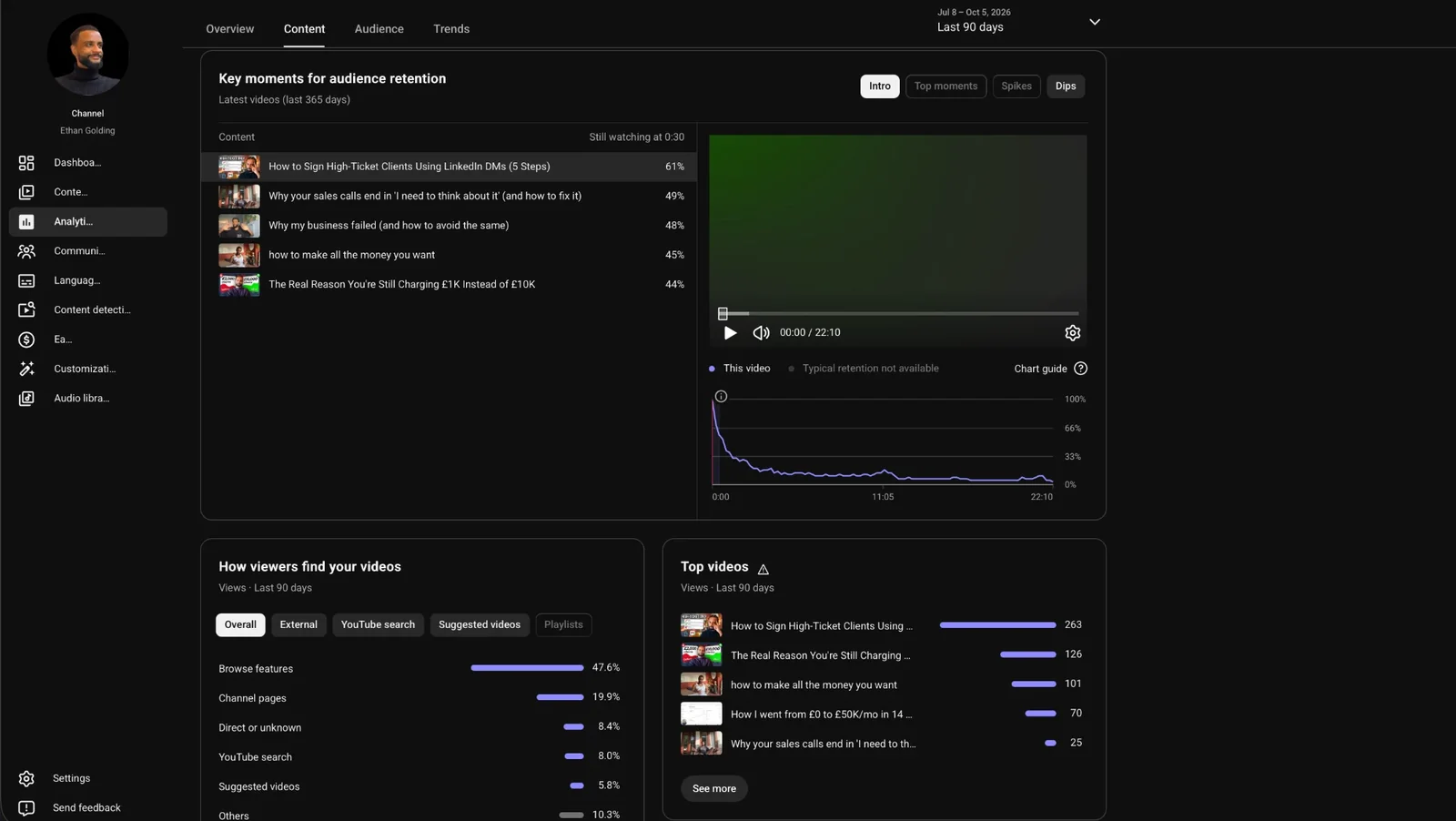Open video player settings gear
This screenshot has width=1456, height=821.
point(1073,333)
